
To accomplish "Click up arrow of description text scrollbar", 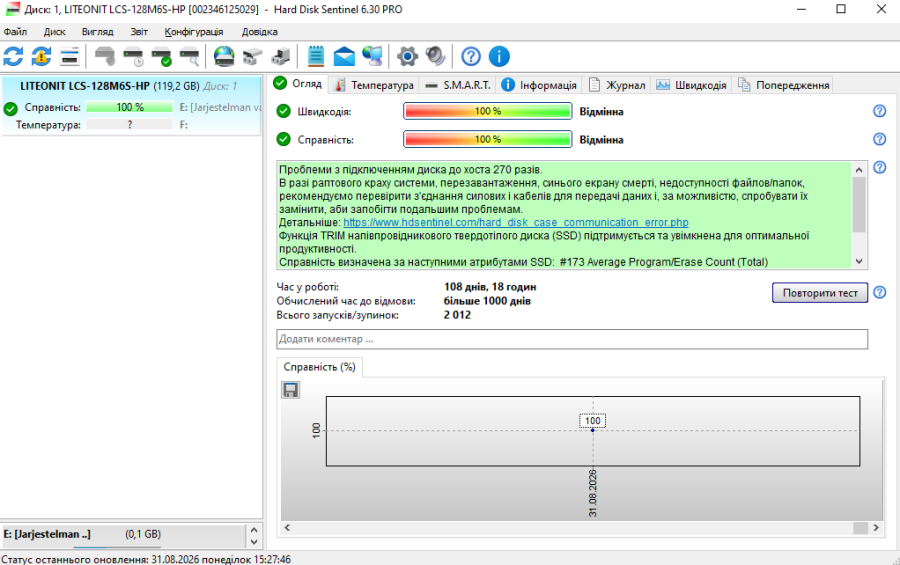I will pos(859,170).
